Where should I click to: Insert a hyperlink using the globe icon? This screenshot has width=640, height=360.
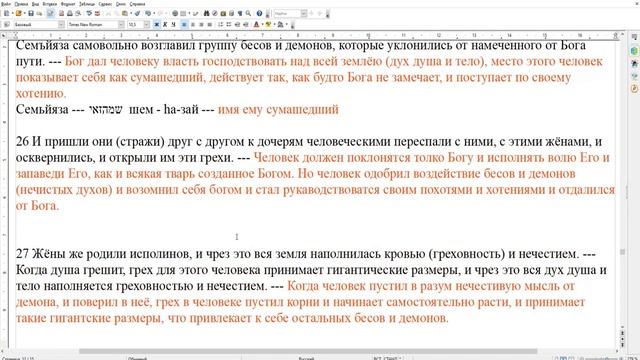[175, 13]
